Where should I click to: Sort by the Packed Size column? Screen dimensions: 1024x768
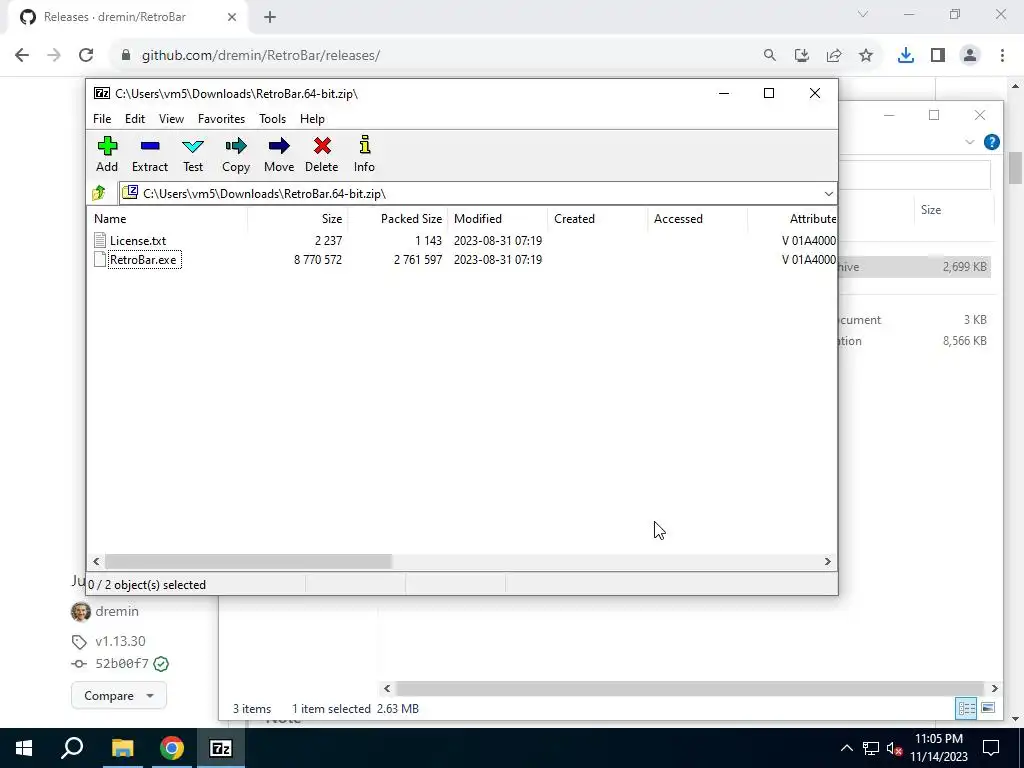click(x=398, y=219)
